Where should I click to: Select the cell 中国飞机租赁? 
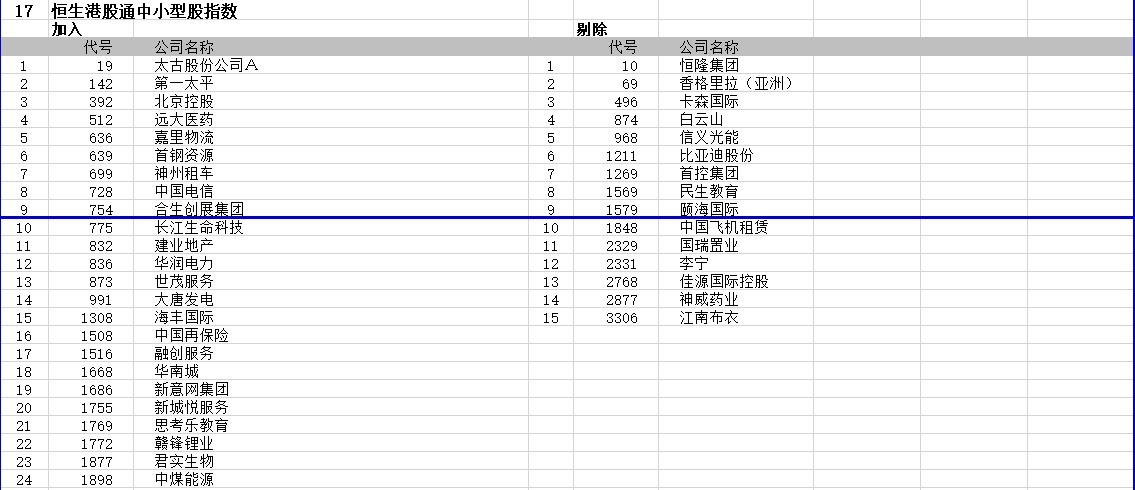(x=724, y=227)
